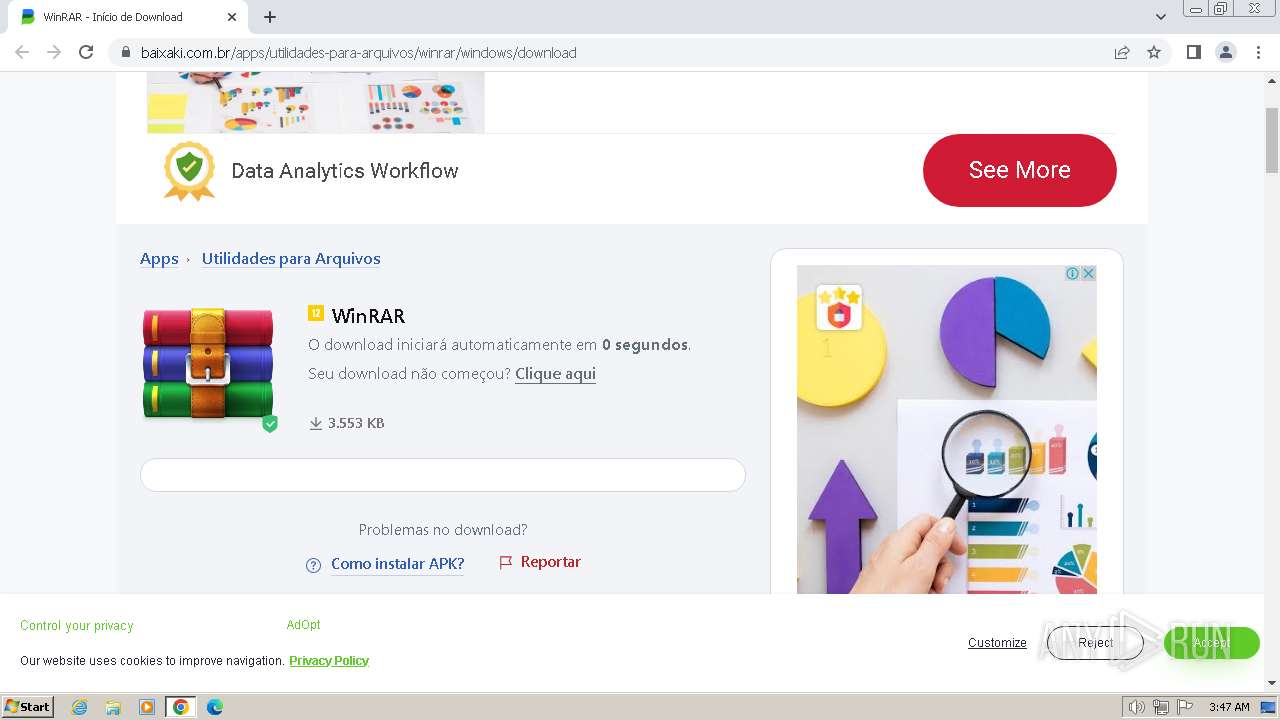Select the WinRAR - Início de Download tab
Viewport: 1280px width, 720px height.
[x=128, y=17]
